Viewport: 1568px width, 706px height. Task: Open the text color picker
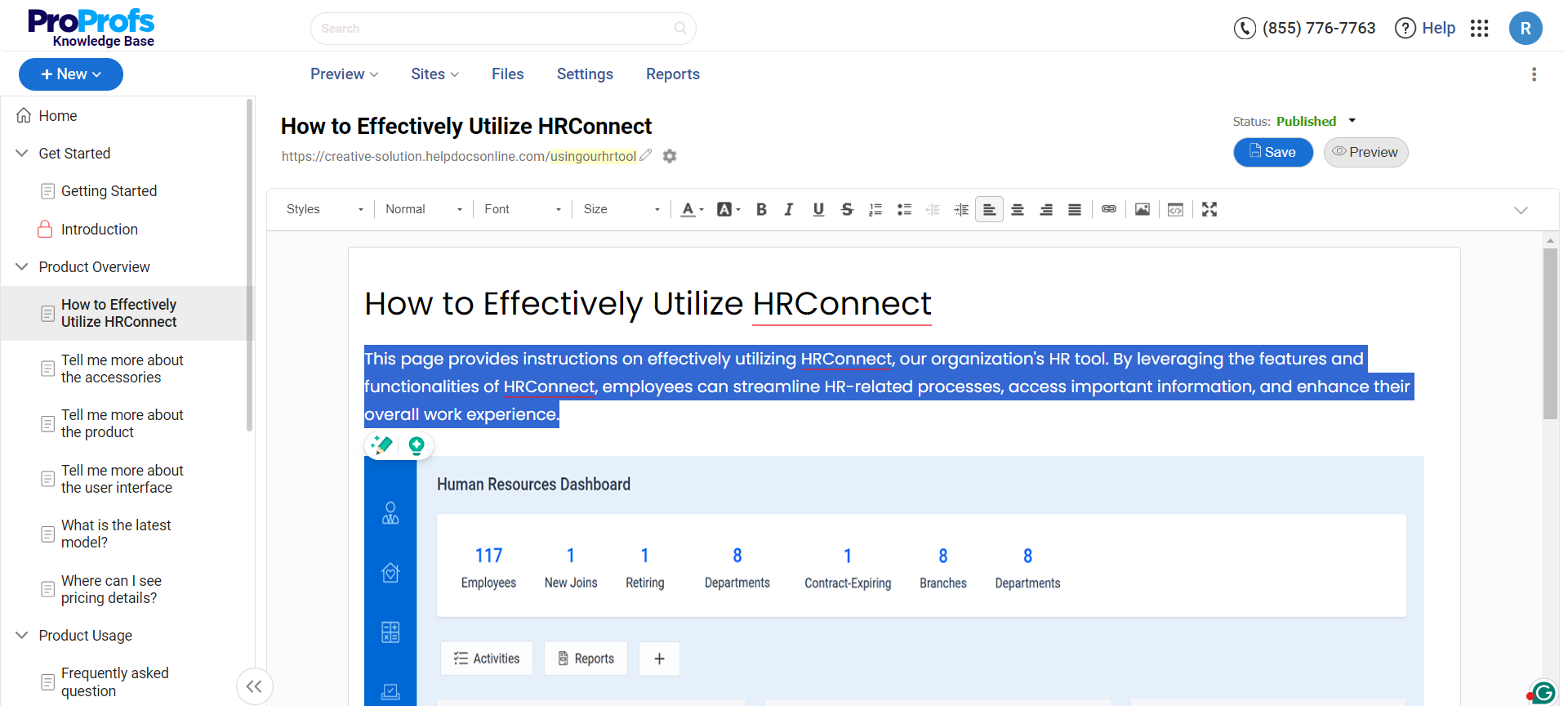pyautogui.click(x=693, y=209)
